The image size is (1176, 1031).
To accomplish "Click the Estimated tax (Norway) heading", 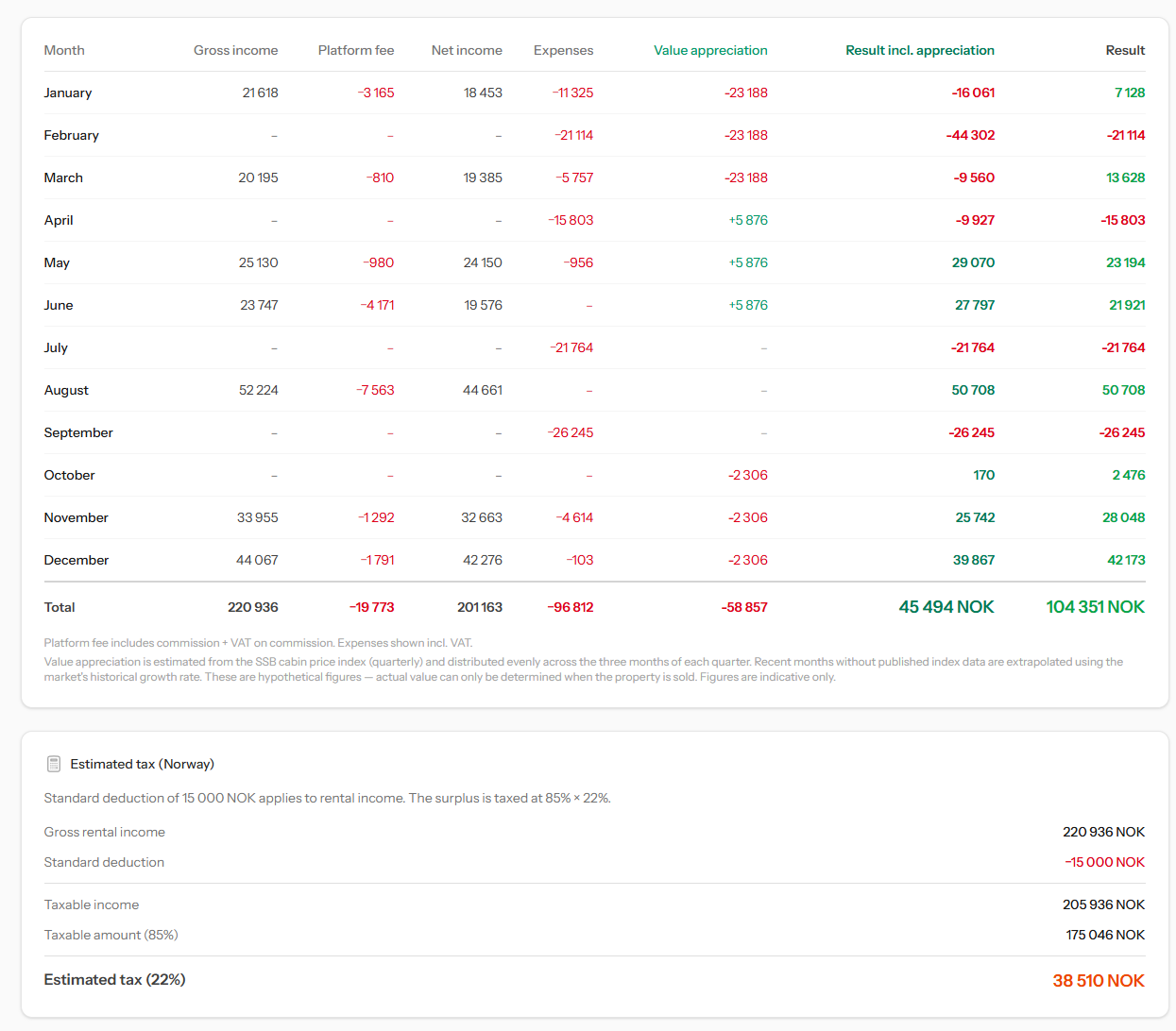I will [x=142, y=764].
